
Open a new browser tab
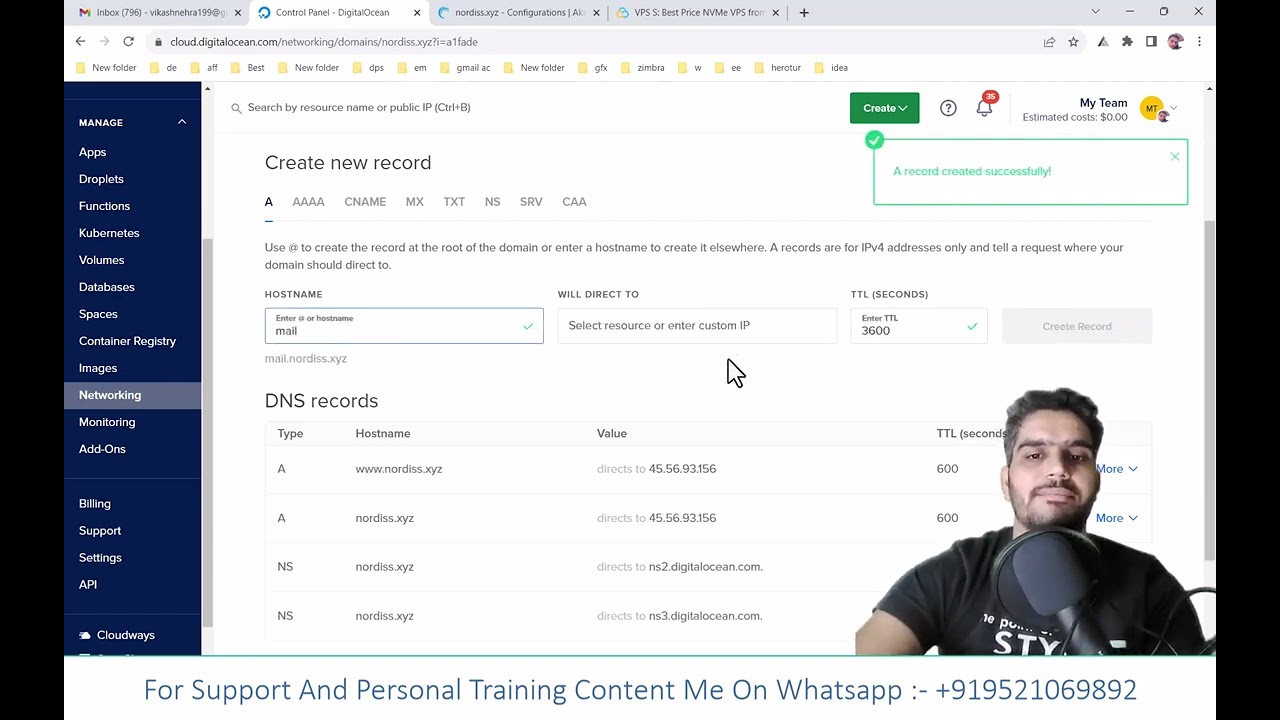click(x=804, y=13)
